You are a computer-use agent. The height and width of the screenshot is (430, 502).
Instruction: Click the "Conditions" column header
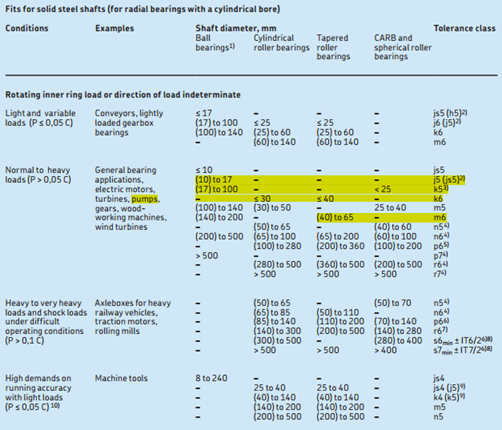click(x=27, y=28)
